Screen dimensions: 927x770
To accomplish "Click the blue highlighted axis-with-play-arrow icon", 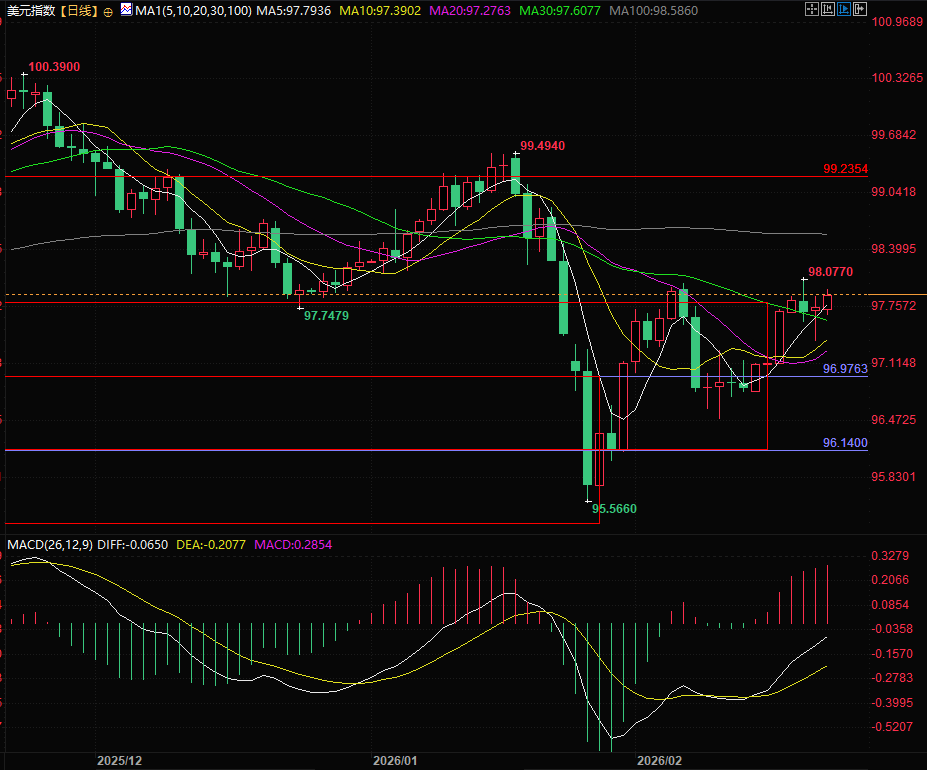I will [844, 9].
